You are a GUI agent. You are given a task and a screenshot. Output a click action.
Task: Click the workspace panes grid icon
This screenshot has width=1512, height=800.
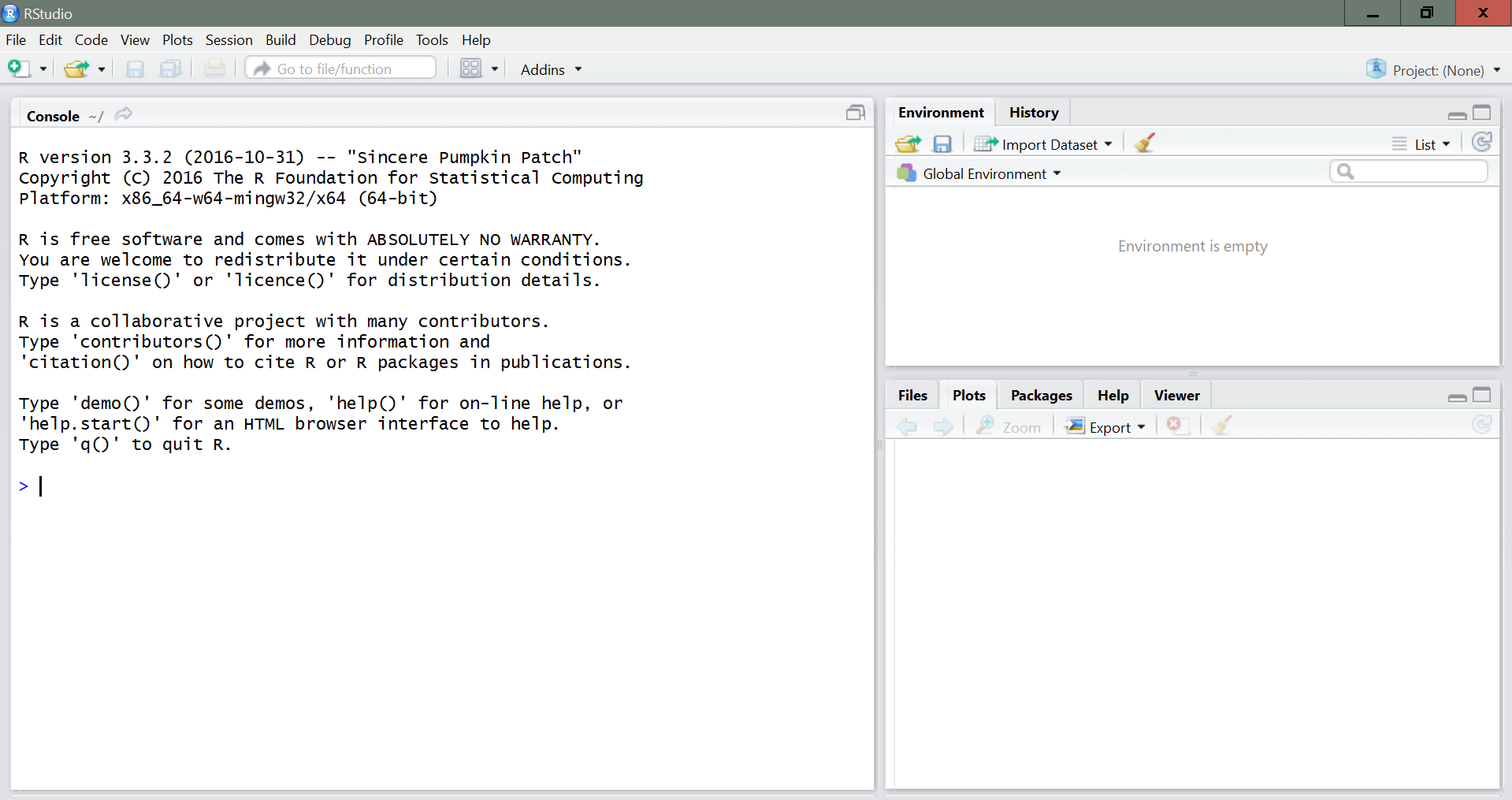[470, 69]
